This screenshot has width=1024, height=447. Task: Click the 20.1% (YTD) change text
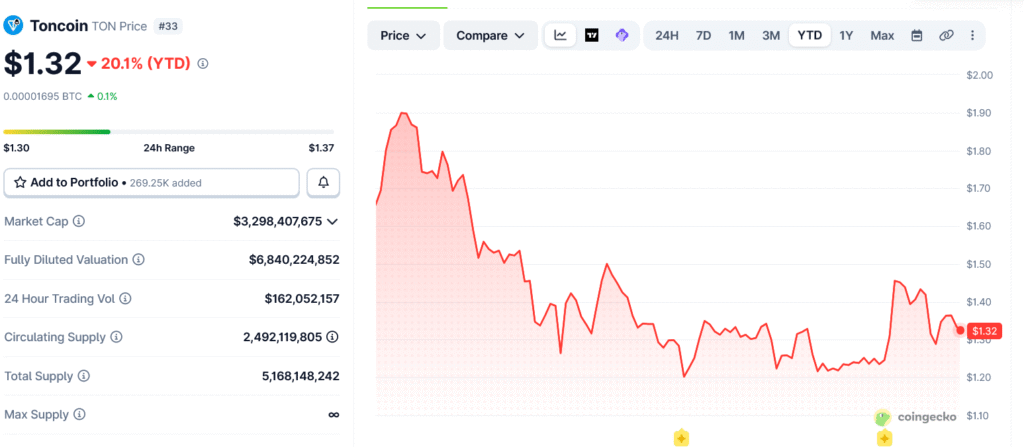pos(145,63)
